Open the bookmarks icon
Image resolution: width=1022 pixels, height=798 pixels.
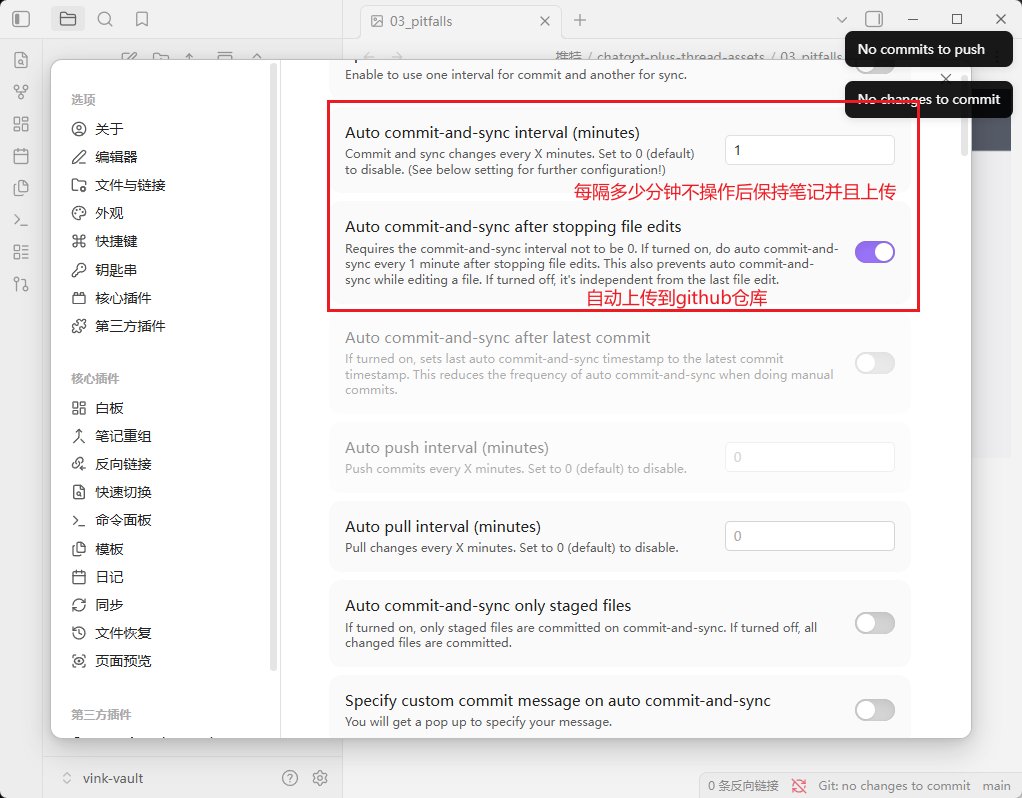coord(141,19)
